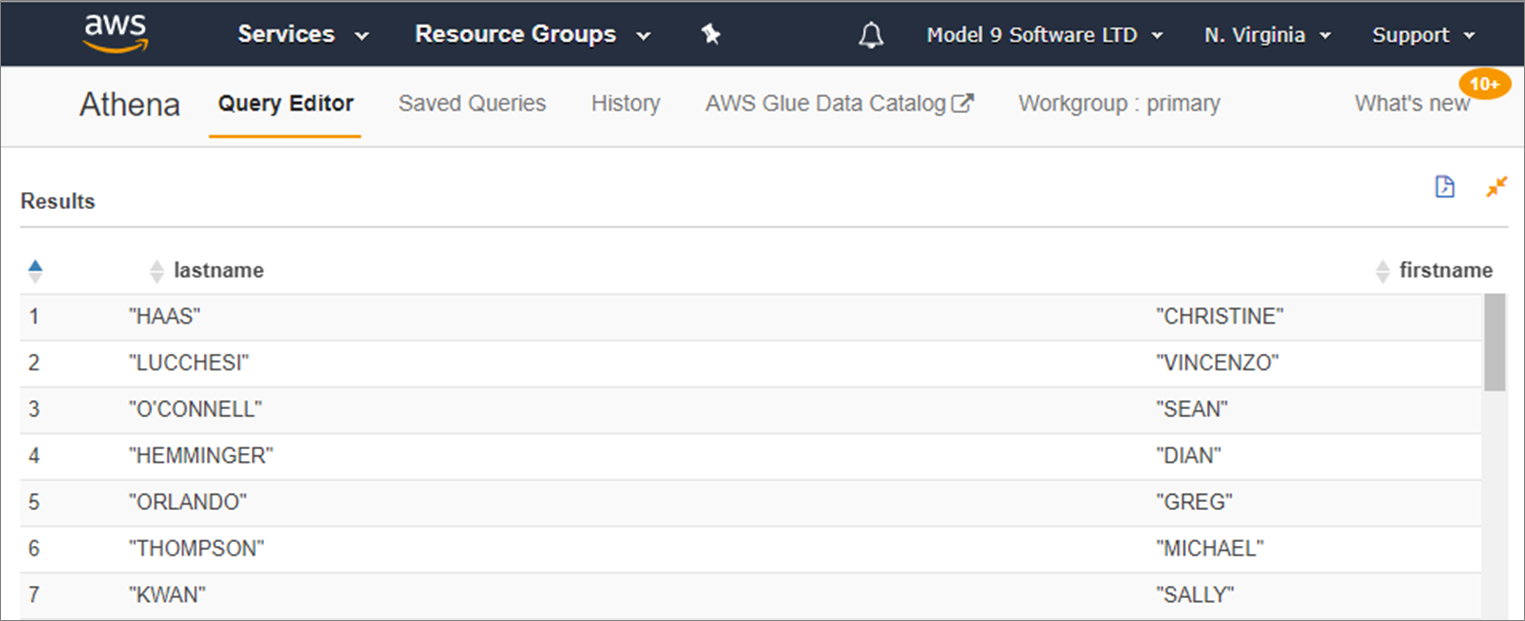Open Model 9 Software LTD account menu
This screenshot has height=621, width=1525.
click(1044, 35)
